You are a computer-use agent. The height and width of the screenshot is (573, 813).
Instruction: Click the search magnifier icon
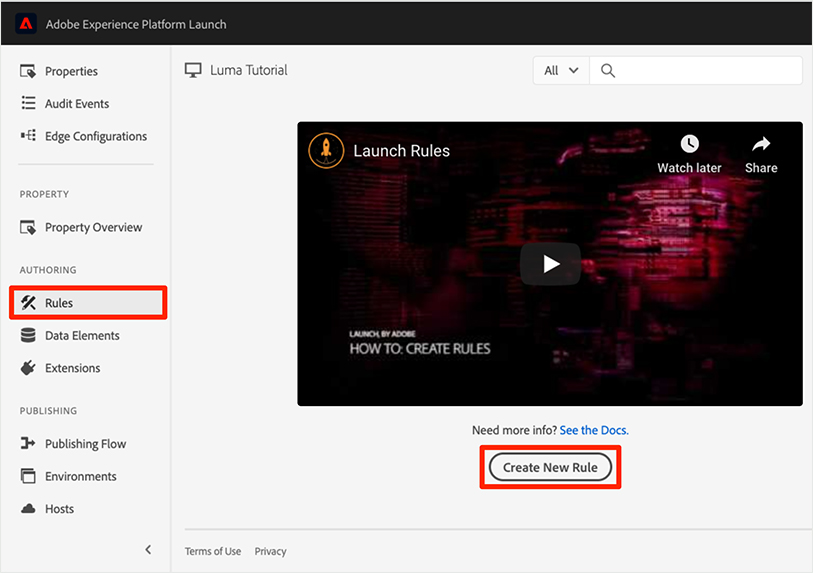coord(608,71)
